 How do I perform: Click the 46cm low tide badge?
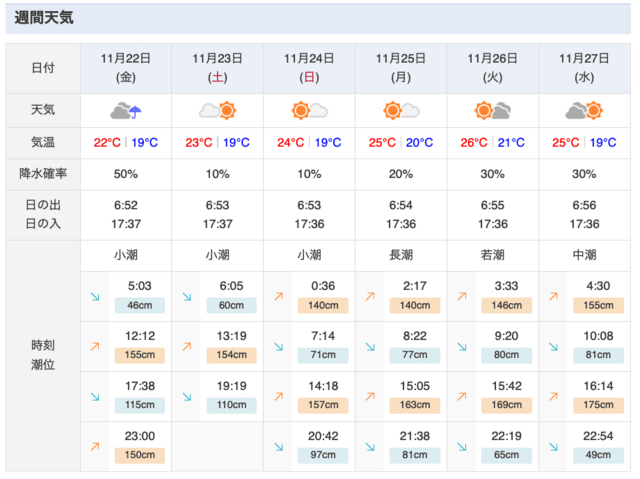(140, 305)
